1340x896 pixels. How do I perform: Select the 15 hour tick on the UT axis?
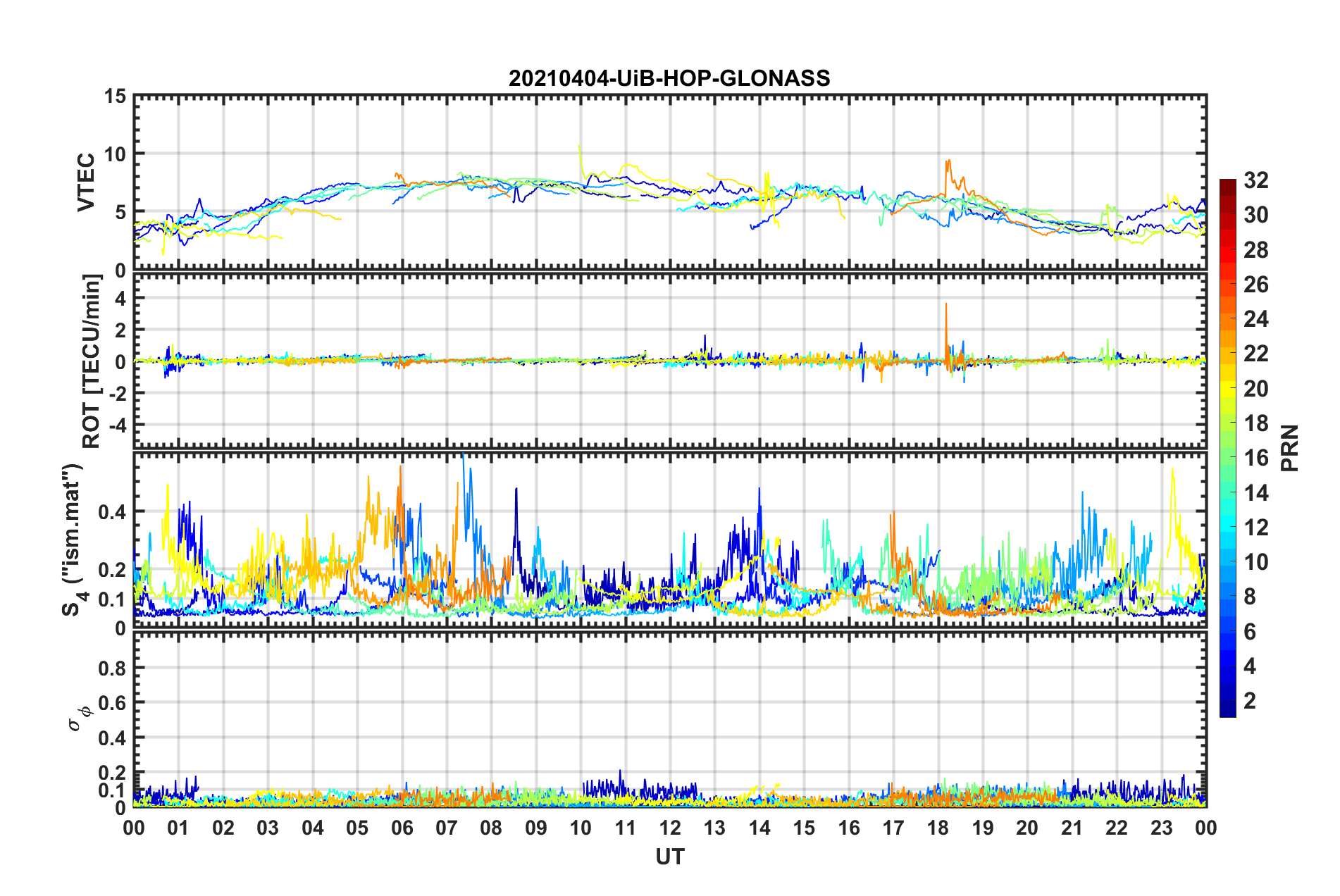point(804,828)
